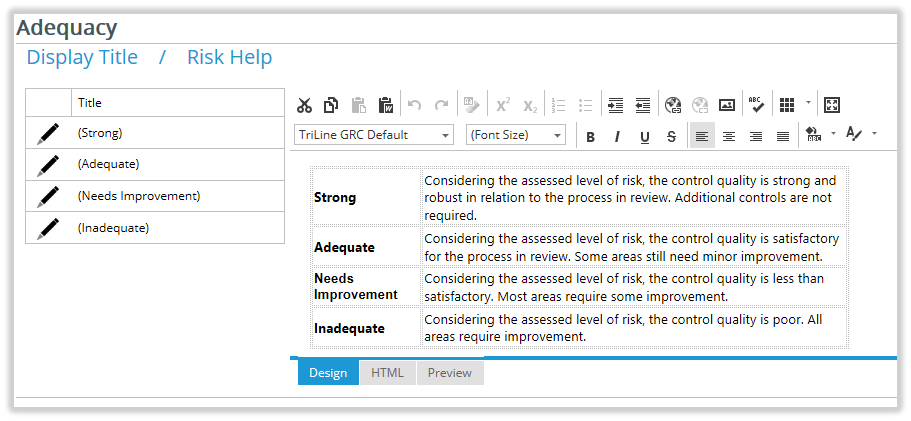Toggle full screen editor mode
This screenshot has height=421, width=911.
[x=832, y=105]
